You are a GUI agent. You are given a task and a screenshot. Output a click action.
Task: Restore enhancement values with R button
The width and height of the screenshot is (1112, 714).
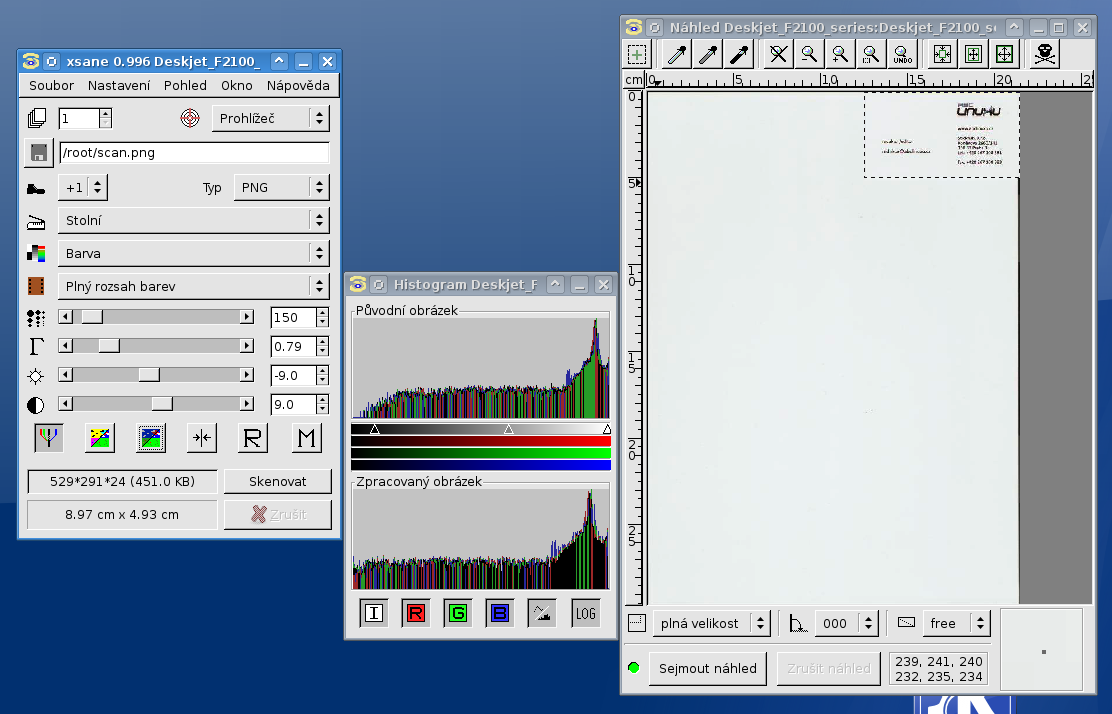click(x=252, y=438)
